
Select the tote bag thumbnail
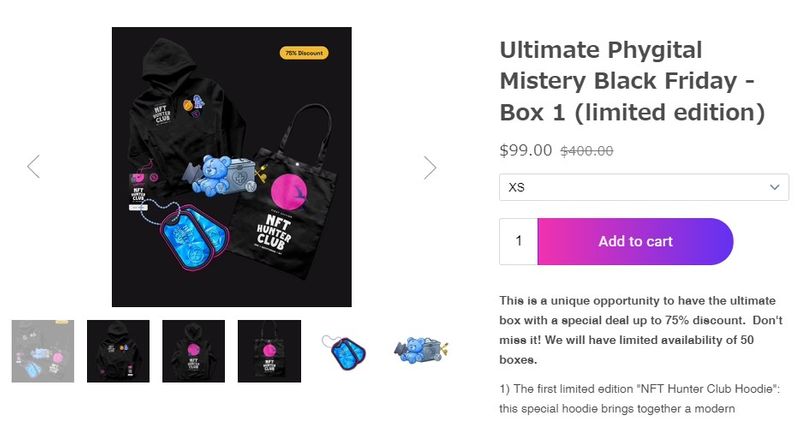coord(269,351)
